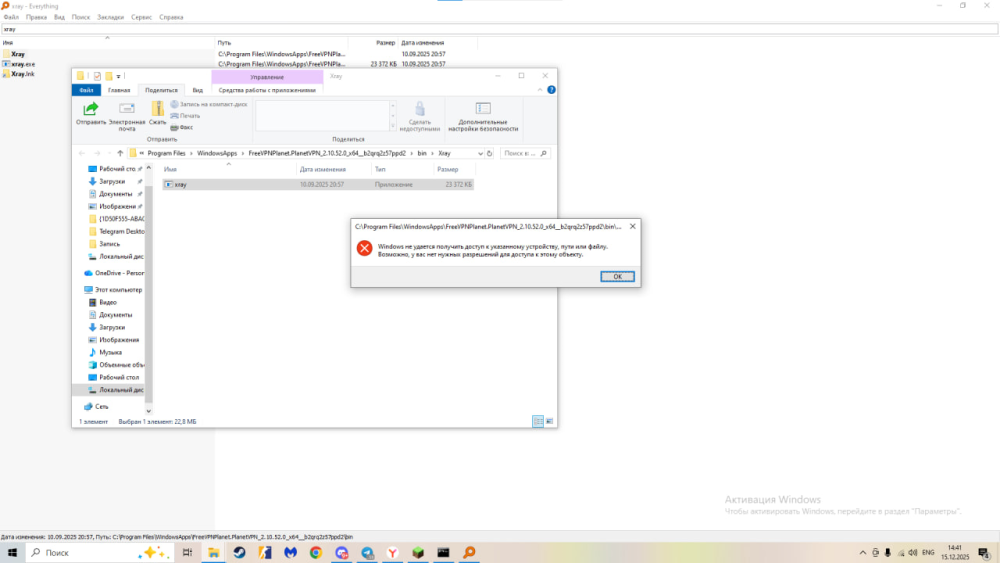Switch to the Вид ribbon tab
The height and width of the screenshot is (563, 1000).
pos(198,90)
